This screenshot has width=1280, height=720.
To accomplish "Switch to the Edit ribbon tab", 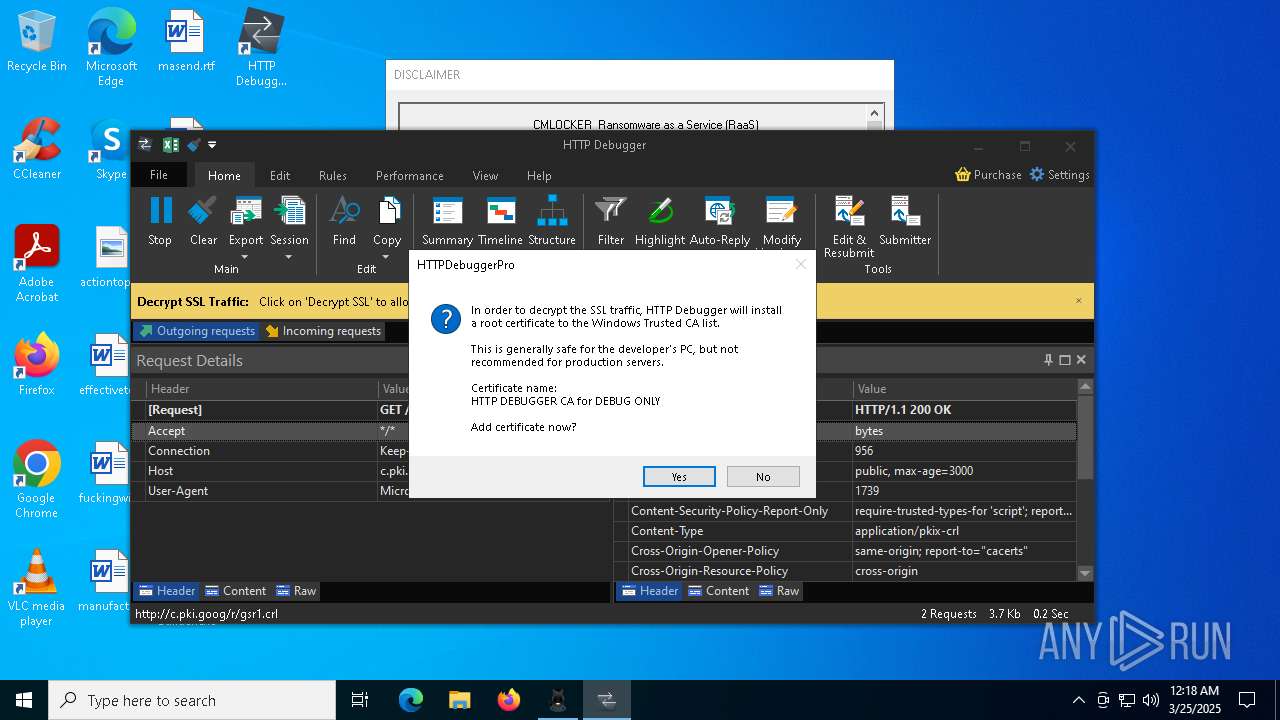I will (x=280, y=175).
